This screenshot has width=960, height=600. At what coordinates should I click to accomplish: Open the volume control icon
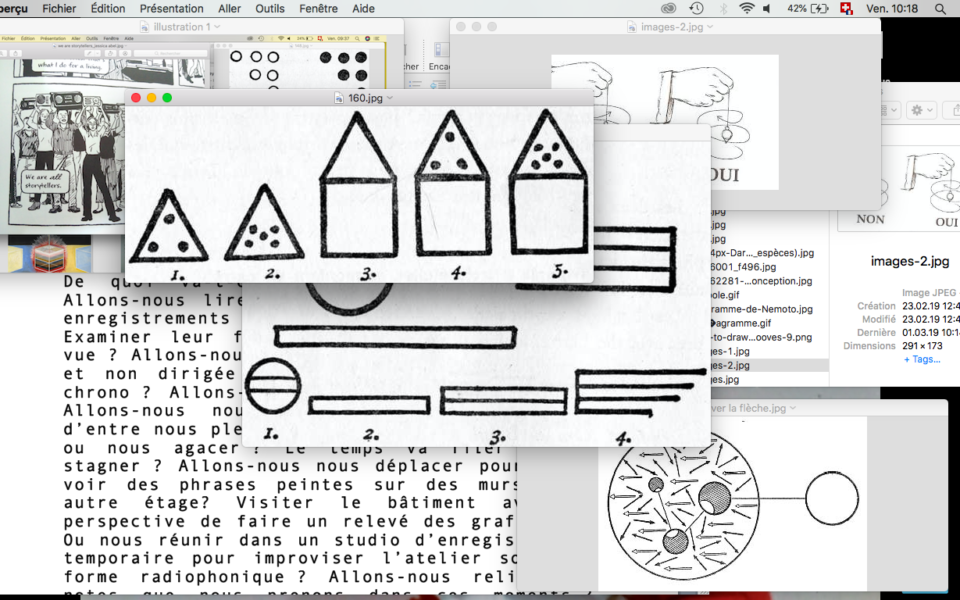(x=767, y=8)
